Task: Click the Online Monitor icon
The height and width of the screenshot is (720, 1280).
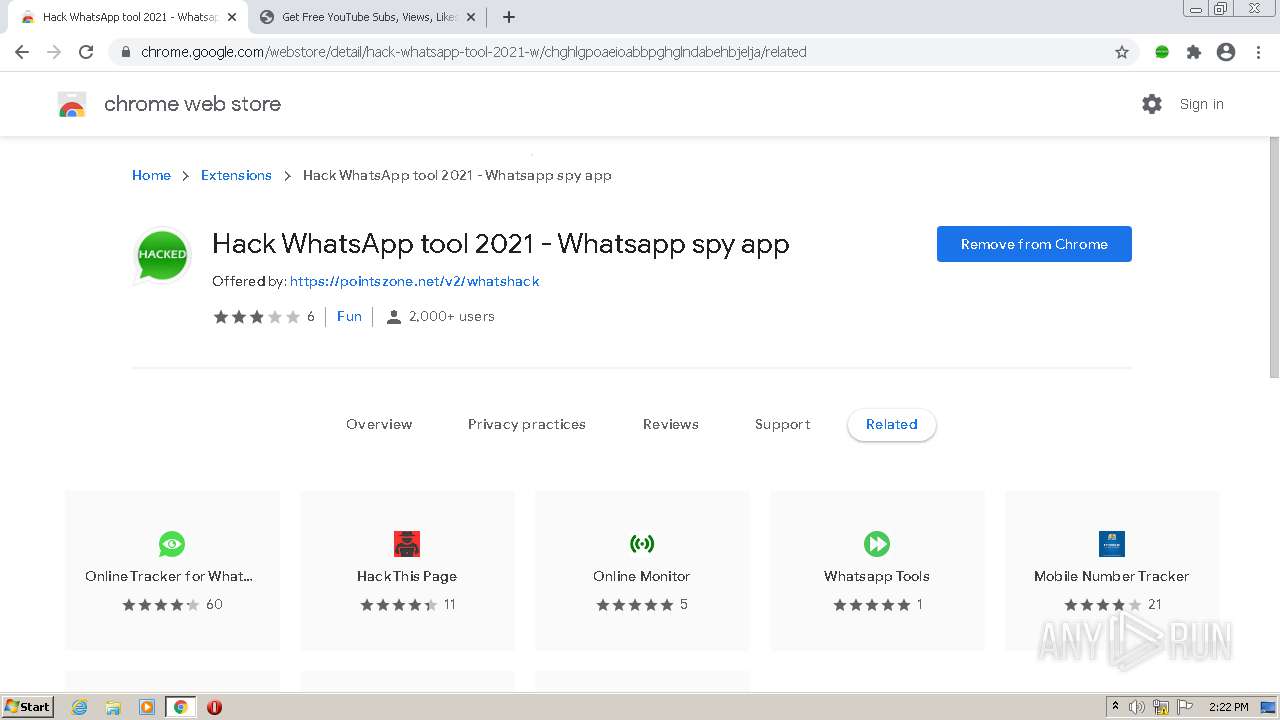Action: click(x=642, y=544)
